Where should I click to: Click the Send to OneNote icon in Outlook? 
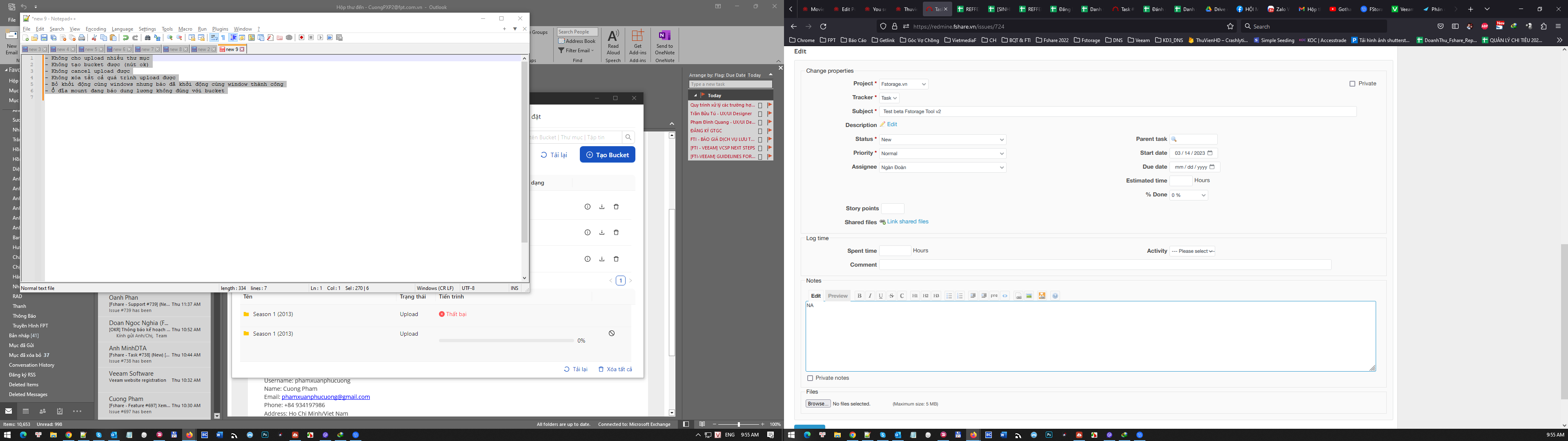tap(665, 42)
